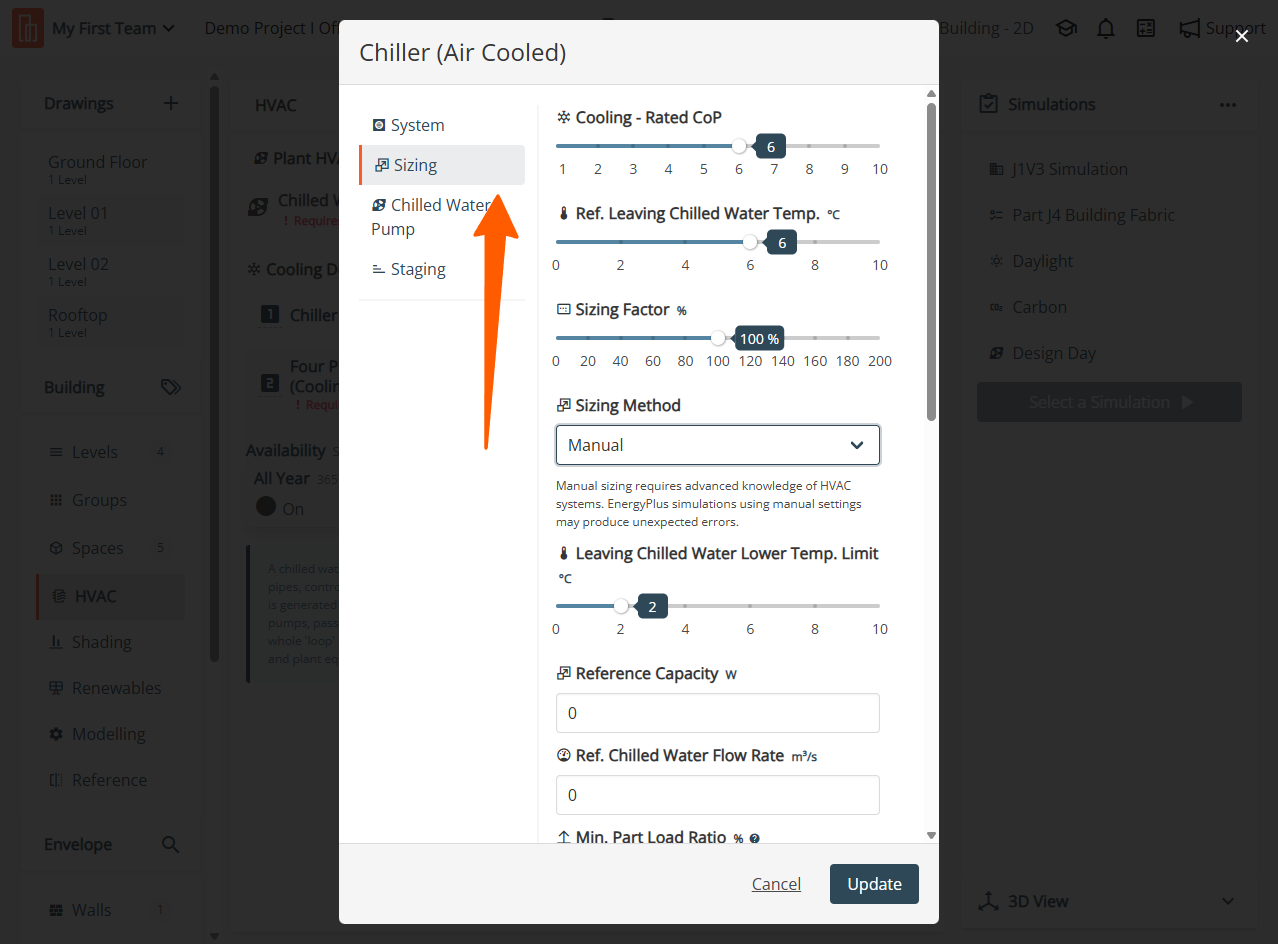Open the Staging tab
Viewport: 1278px width, 944px height.
pos(417,269)
